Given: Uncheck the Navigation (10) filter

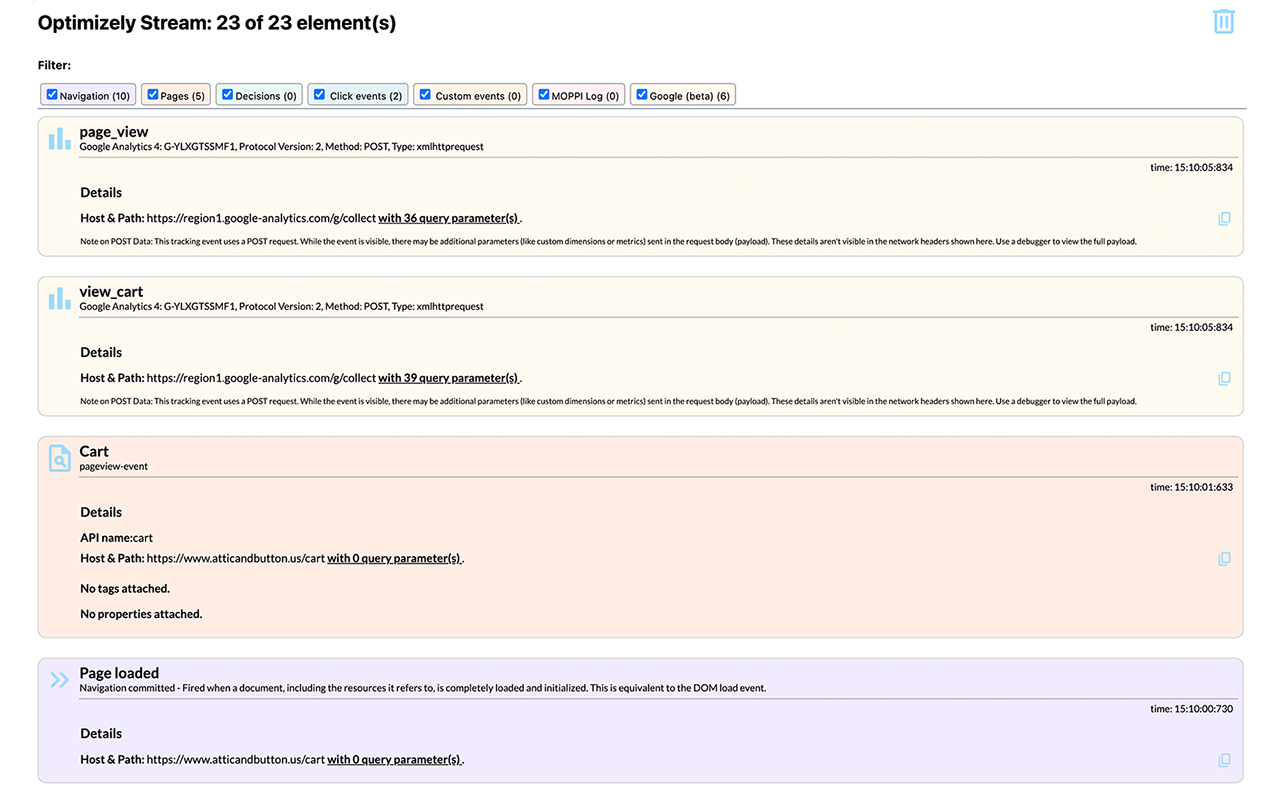Looking at the screenshot, I should click(52, 95).
